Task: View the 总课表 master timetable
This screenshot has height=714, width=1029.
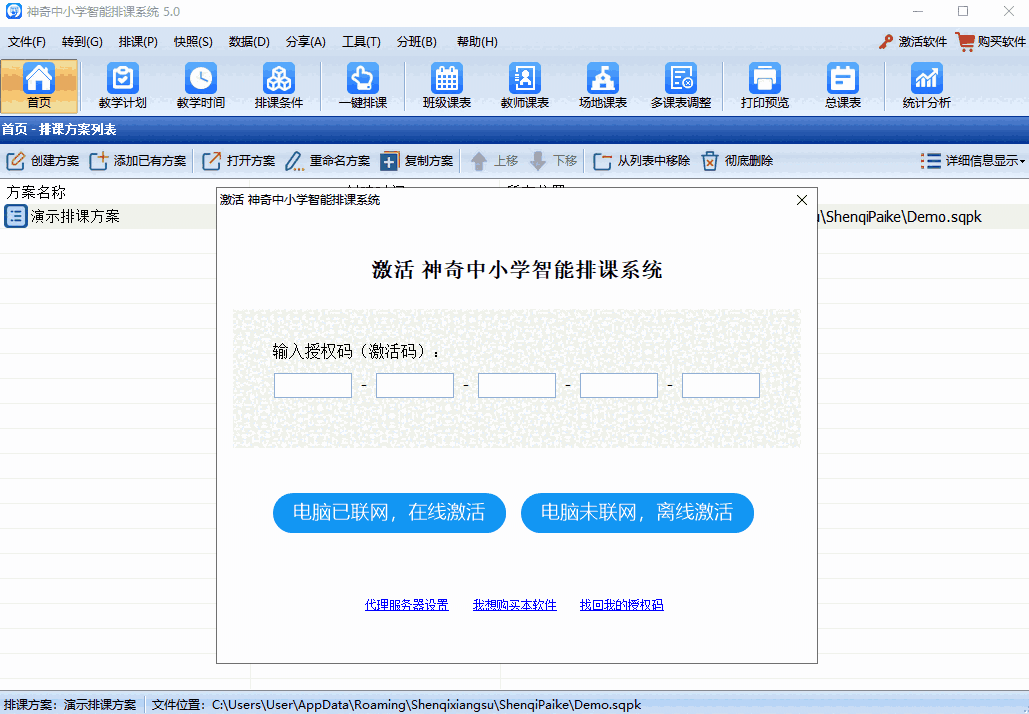Action: tap(843, 85)
